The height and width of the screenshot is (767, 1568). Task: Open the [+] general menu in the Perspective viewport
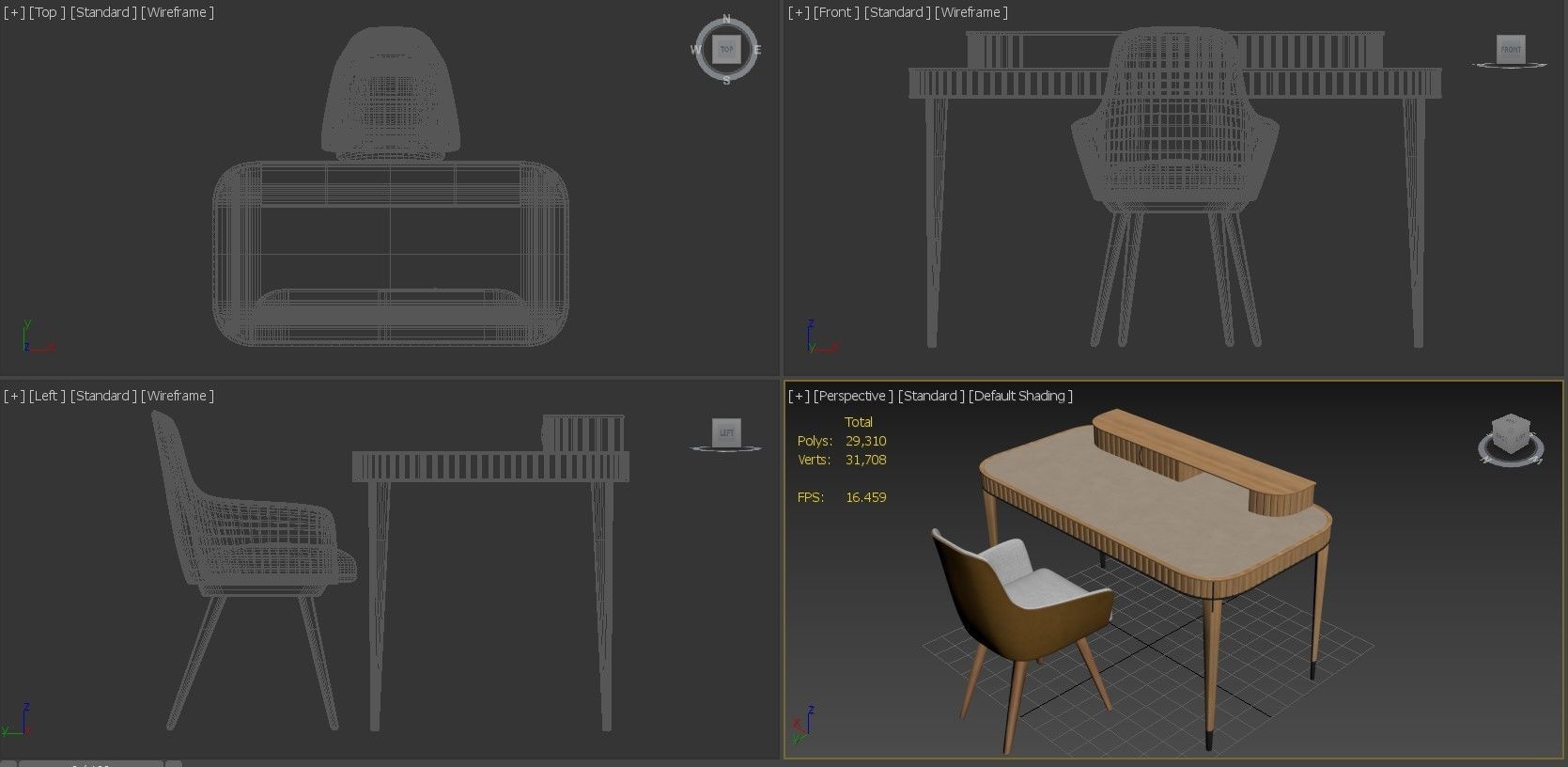[799, 396]
